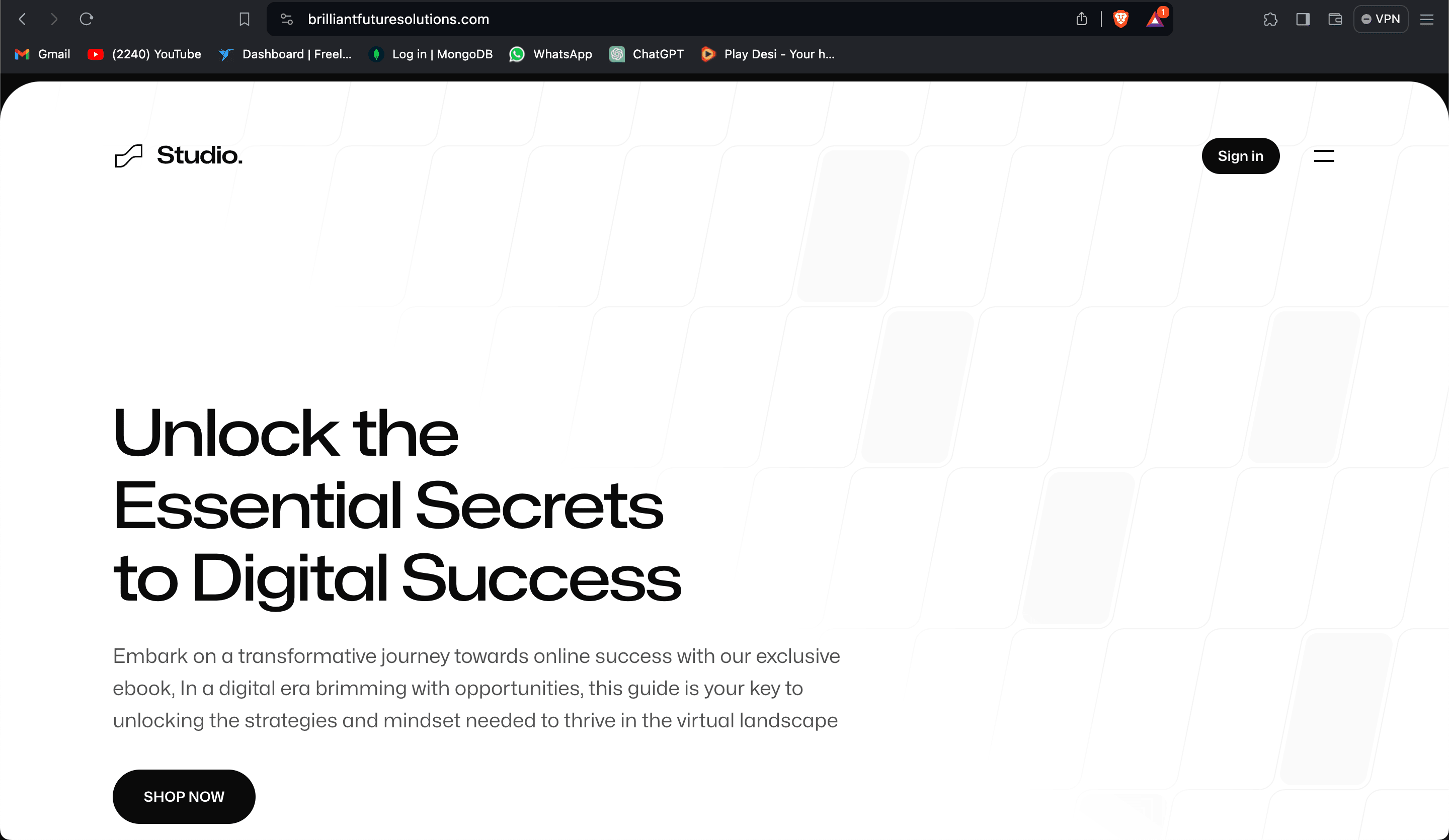Viewport: 1449px width, 840px height.
Task: Click the SHOP NOW button
Action: [184, 796]
